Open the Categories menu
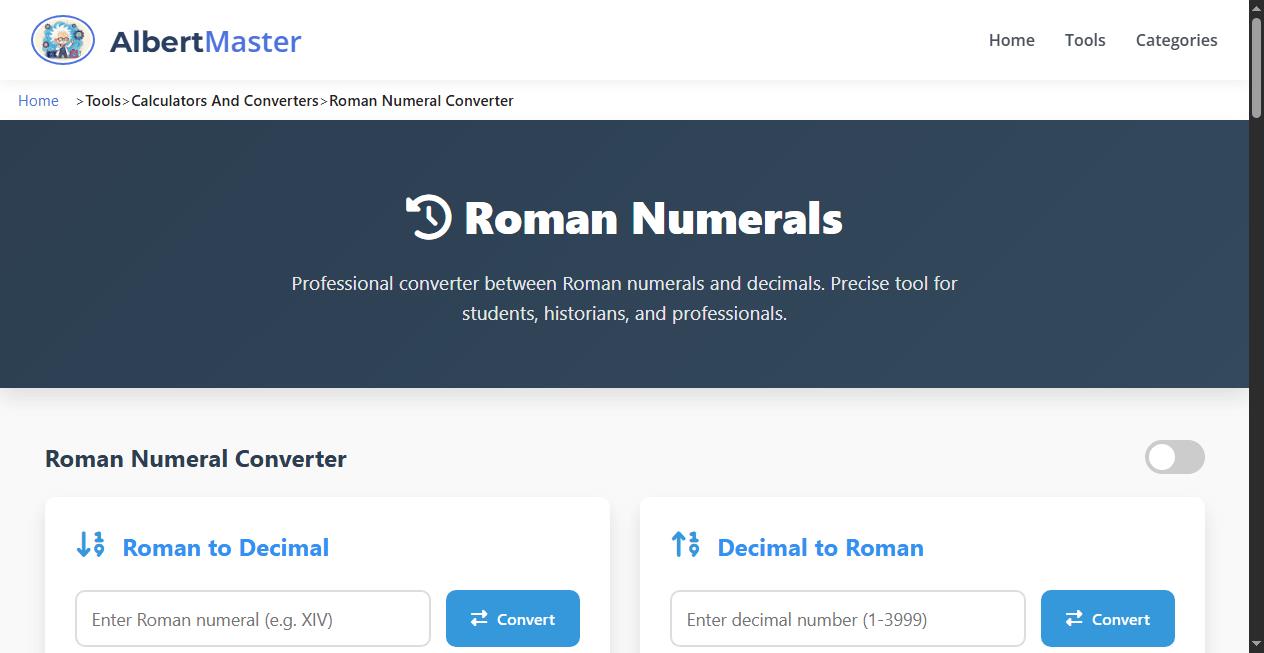The height and width of the screenshot is (653, 1264). click(x=1176, y=40)
